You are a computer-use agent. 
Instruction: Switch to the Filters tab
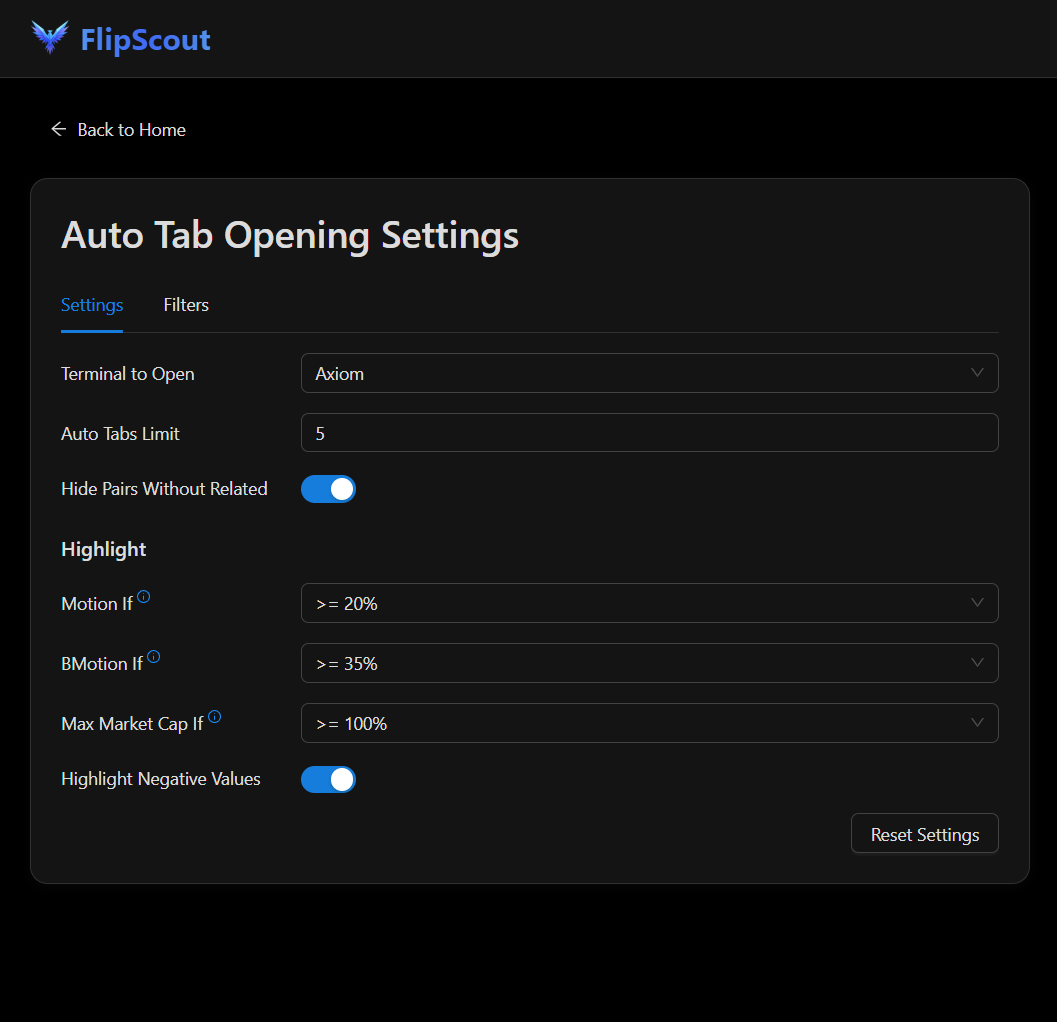pyautogui.click(x=186, y=305)
